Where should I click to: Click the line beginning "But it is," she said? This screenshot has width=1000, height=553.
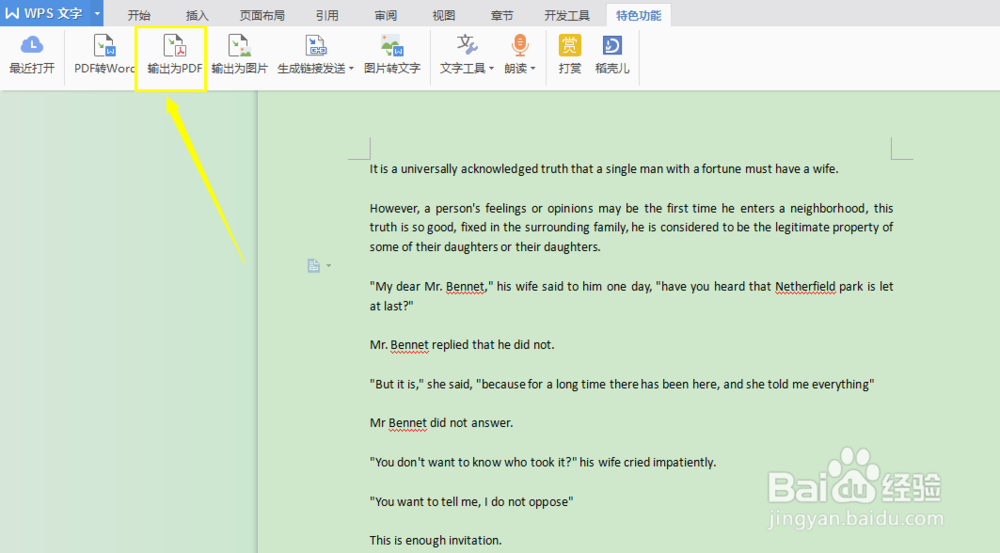[x=622, y=384]
